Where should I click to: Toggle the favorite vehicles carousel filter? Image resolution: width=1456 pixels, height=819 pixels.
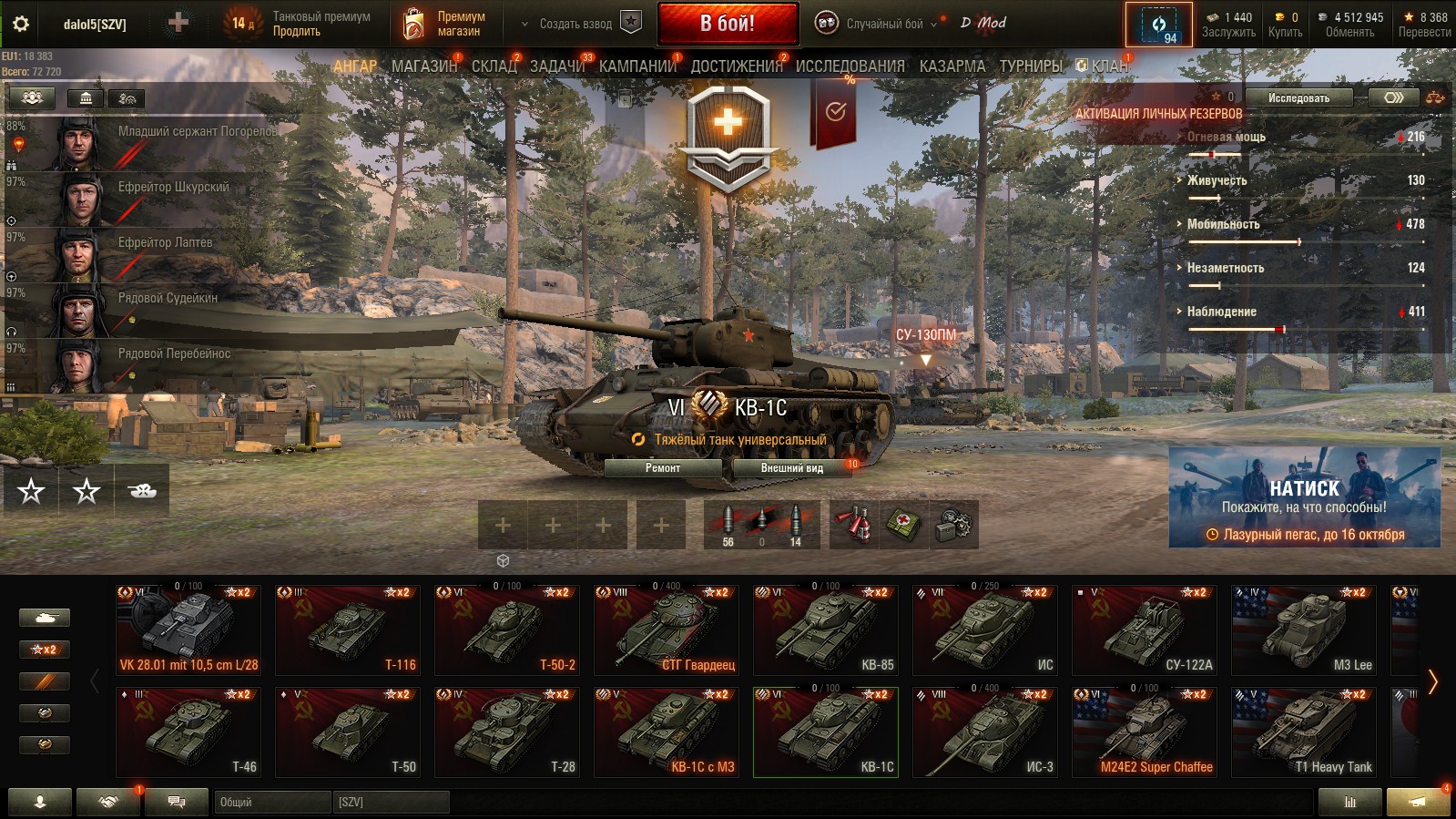(x=45, y=681)
